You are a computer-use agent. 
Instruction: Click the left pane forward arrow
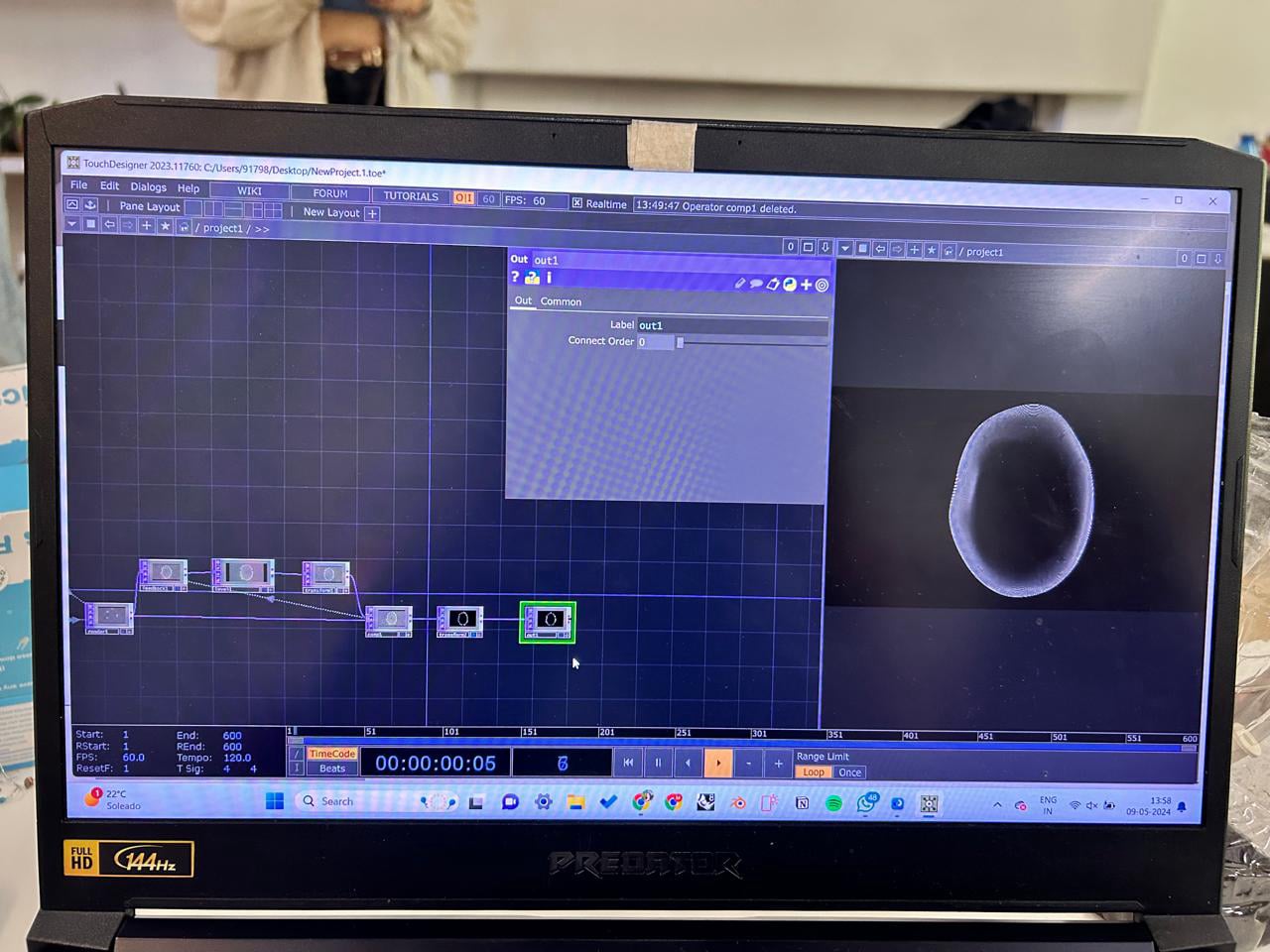point(127,225)
